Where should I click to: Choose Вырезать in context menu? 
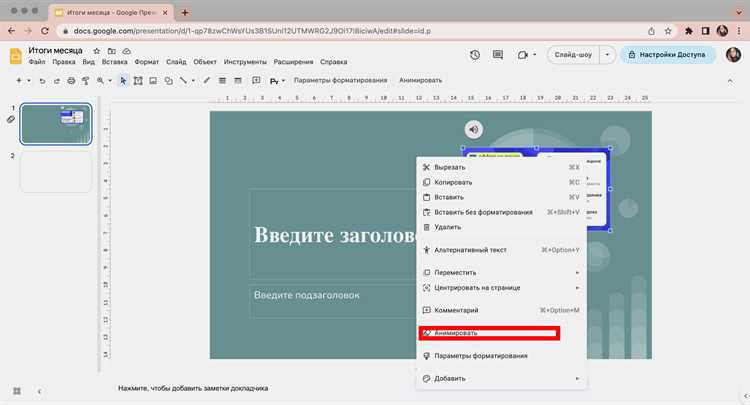point(501,167)
